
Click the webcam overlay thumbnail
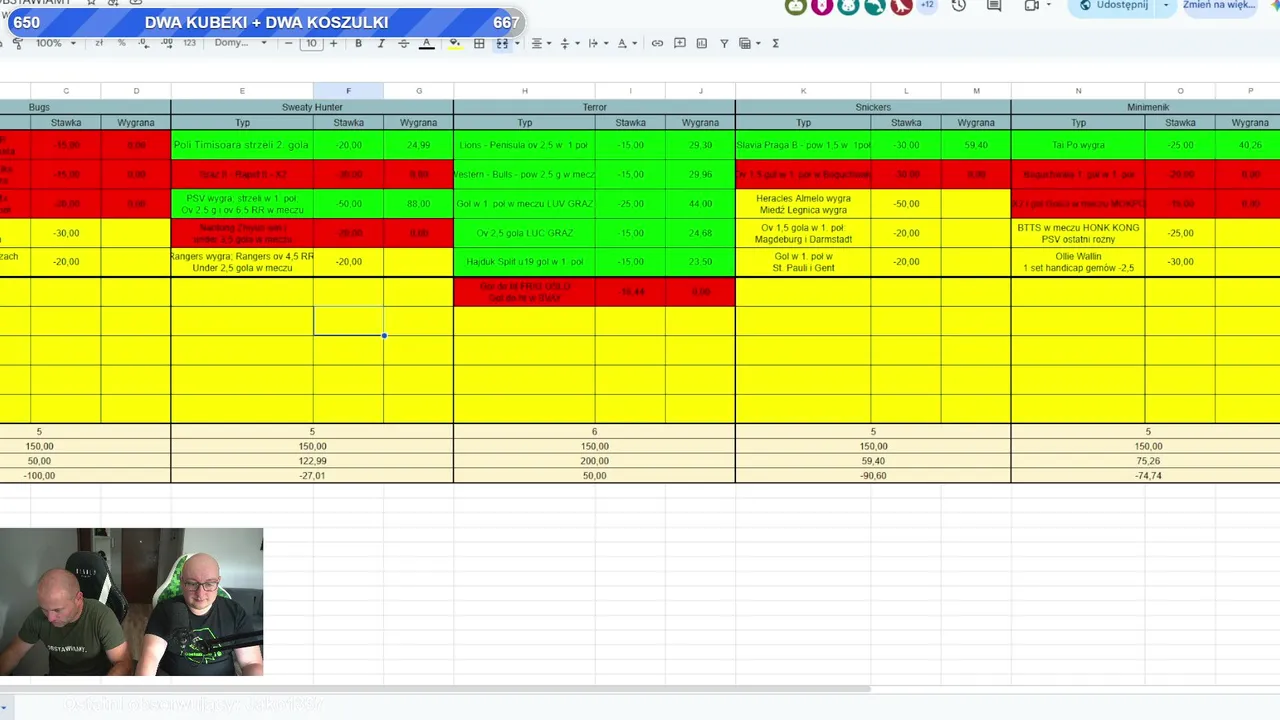[x=131, y=602]
